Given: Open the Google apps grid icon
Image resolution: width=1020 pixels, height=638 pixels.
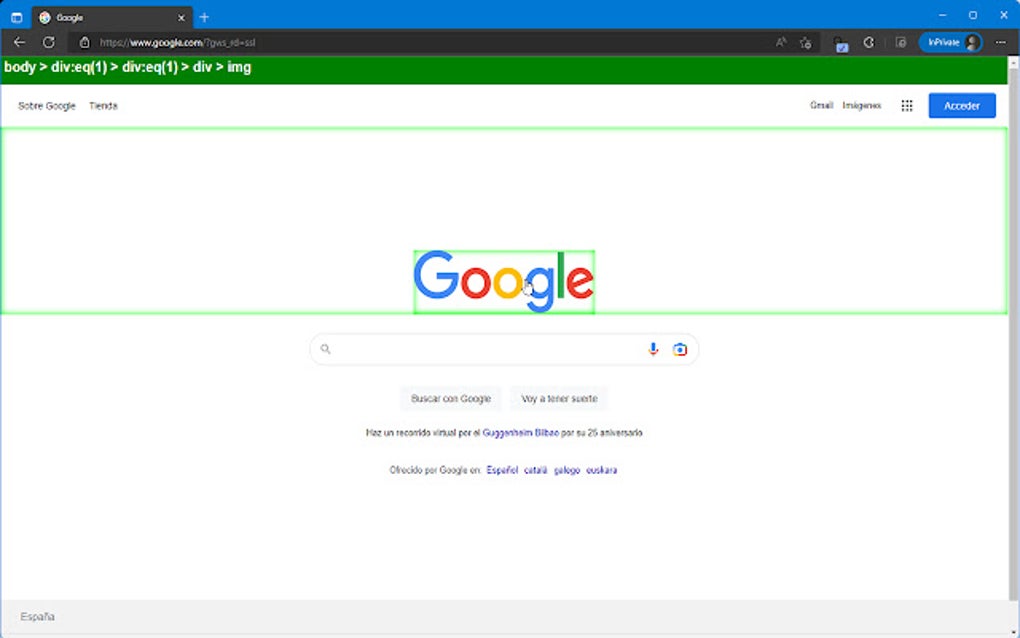Looking at the screenshot, I should pyautogui.click(x=906, y=105).
